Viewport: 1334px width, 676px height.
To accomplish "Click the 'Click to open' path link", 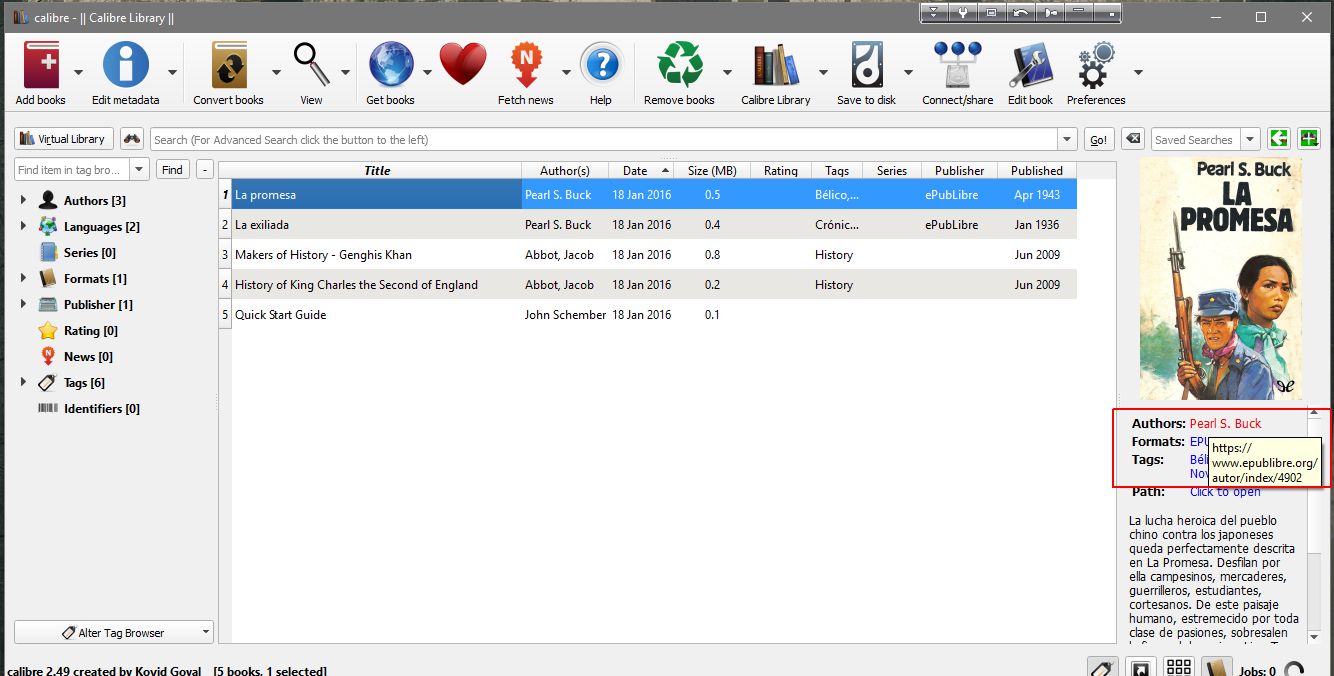I will coord(1225,491).
